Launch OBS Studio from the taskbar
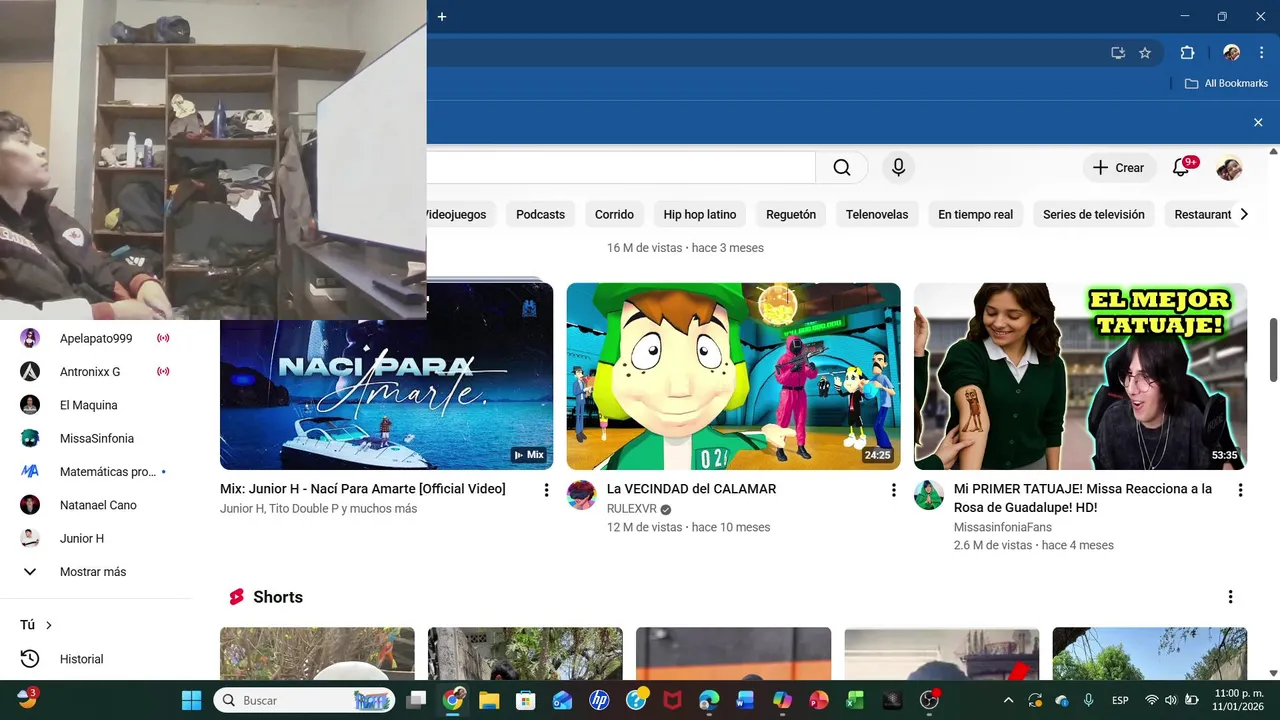 [x=929, y=700]
